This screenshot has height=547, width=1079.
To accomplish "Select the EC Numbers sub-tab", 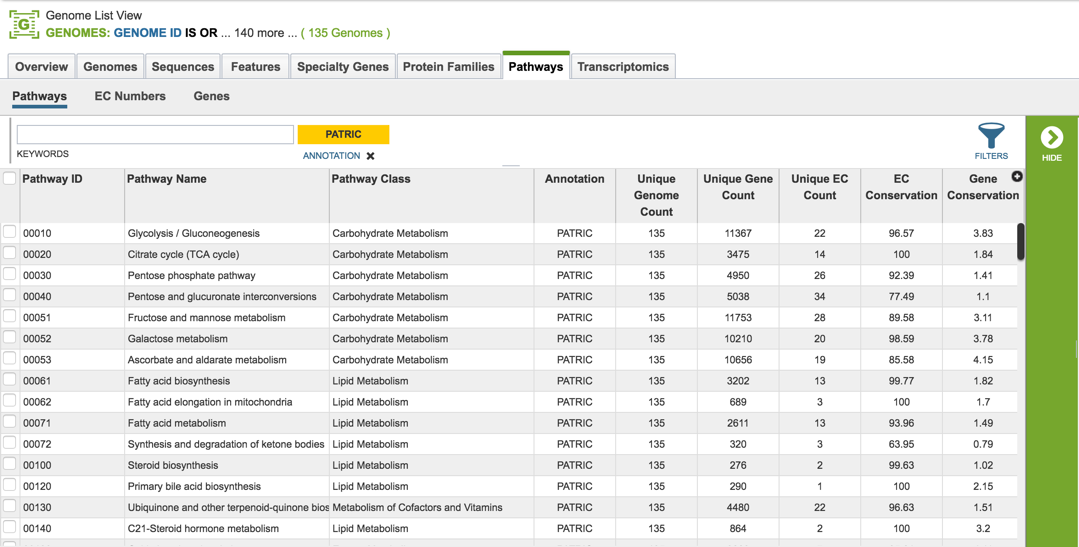I will (130, 96).
